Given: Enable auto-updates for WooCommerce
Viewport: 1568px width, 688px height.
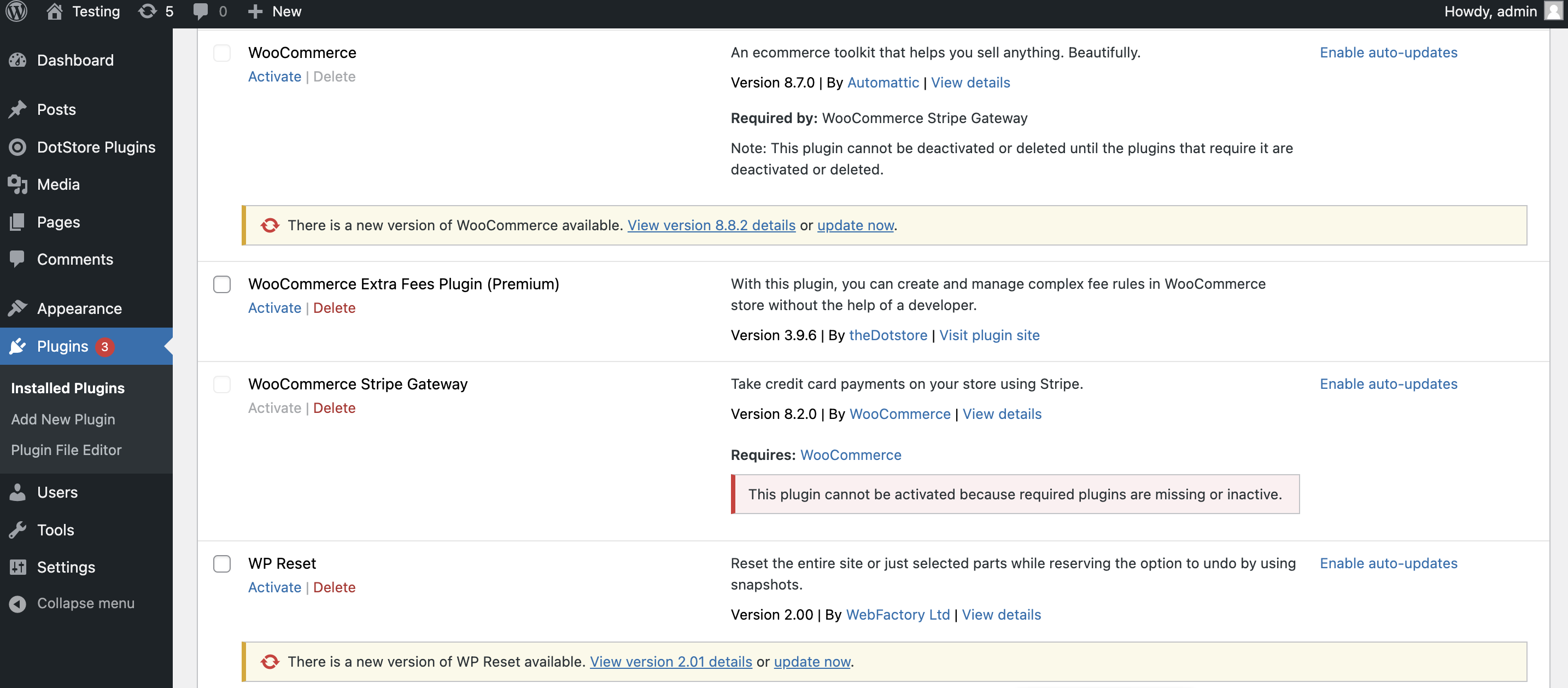Looking at the screenshot, I should pos(1388,52).
